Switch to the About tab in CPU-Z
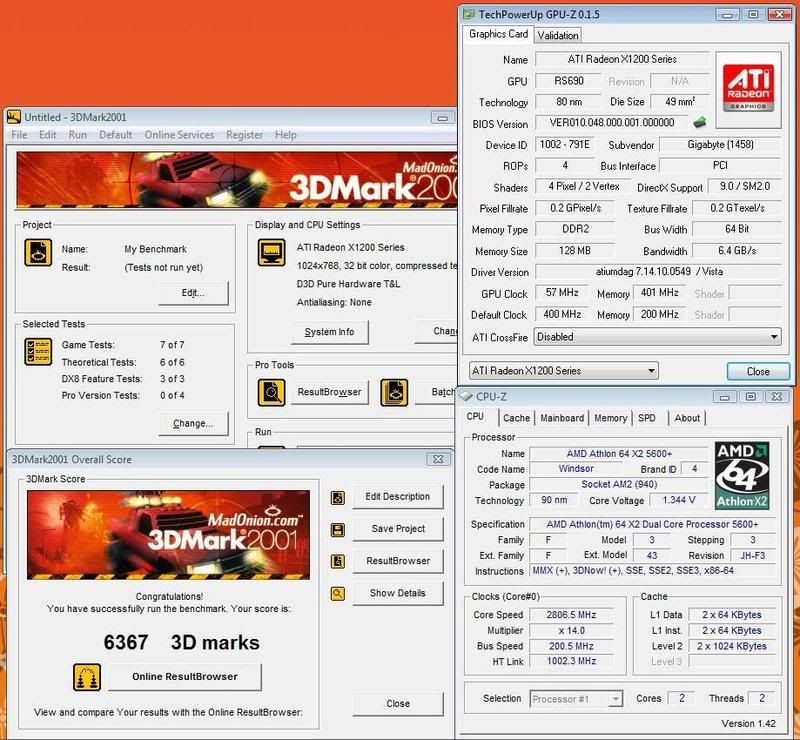 click(687, 418)
